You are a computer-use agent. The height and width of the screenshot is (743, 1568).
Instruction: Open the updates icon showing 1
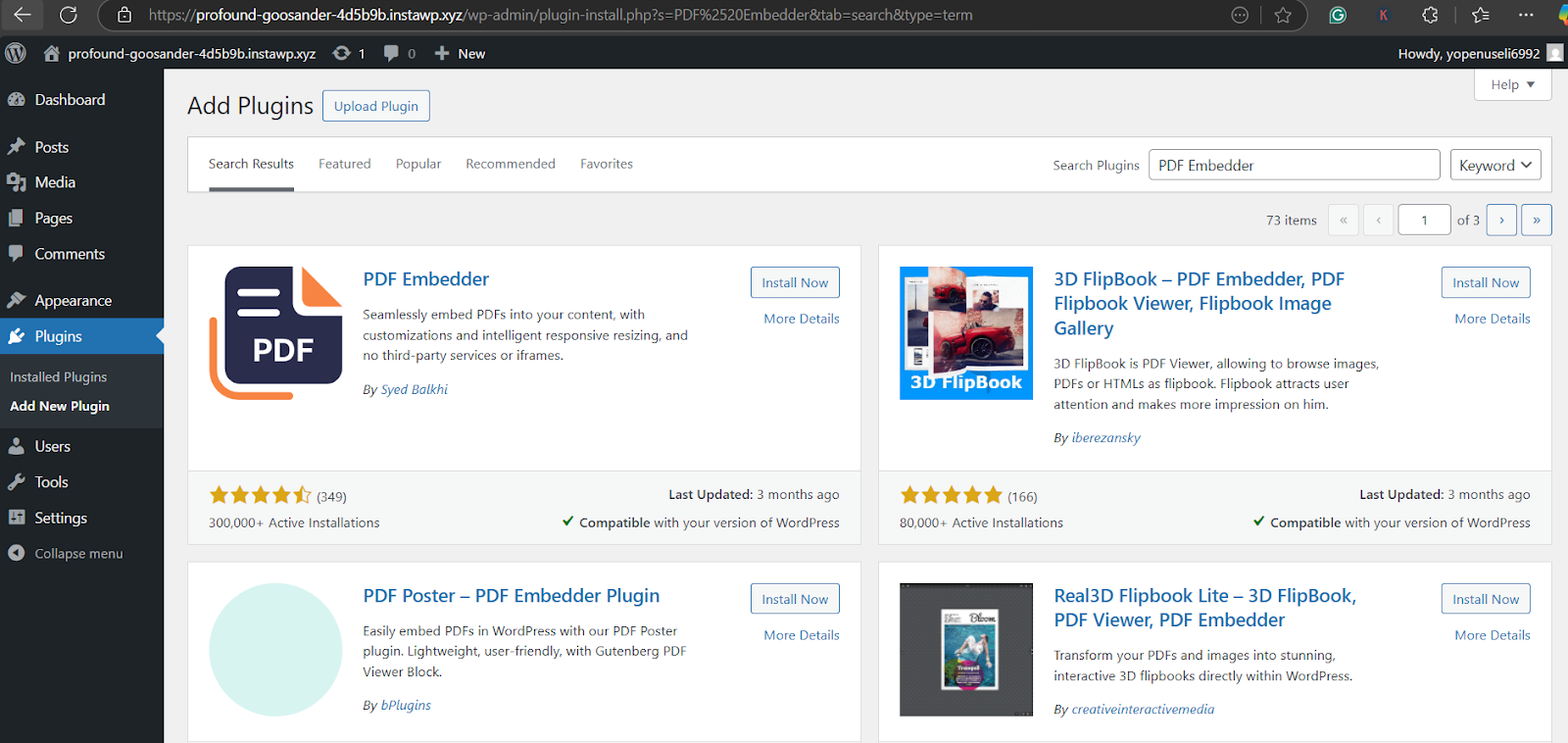(349, 53)
